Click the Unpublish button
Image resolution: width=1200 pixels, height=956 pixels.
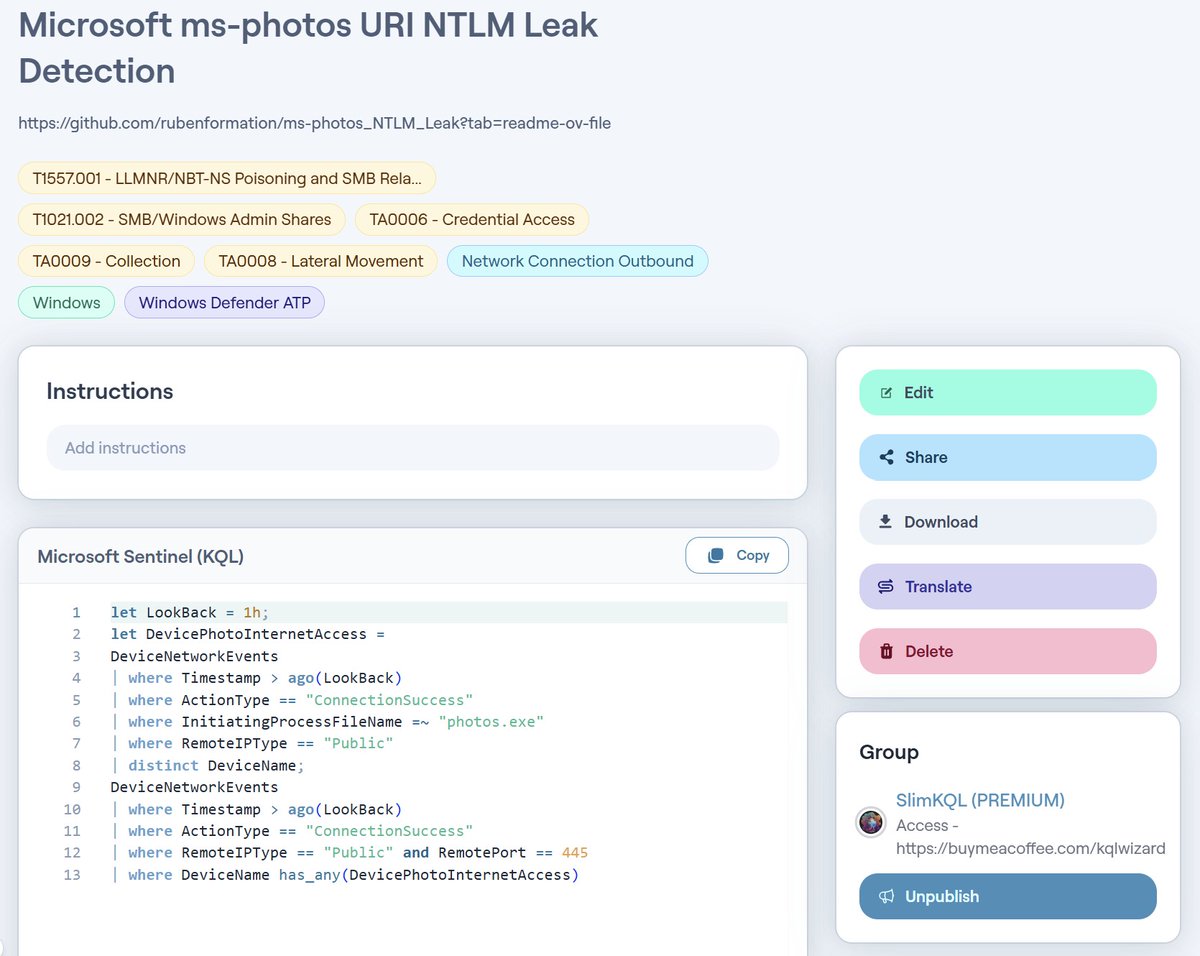pos(1008,896)
